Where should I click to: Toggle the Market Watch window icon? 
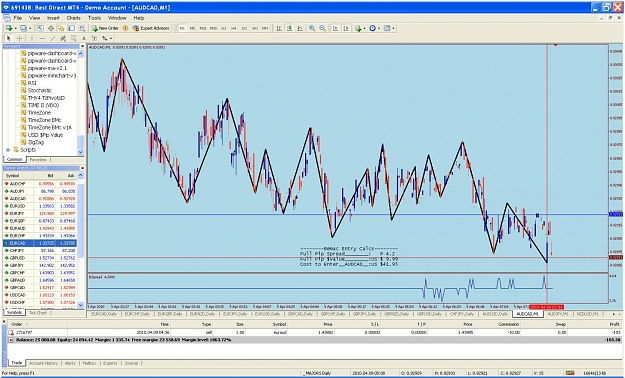40,28
